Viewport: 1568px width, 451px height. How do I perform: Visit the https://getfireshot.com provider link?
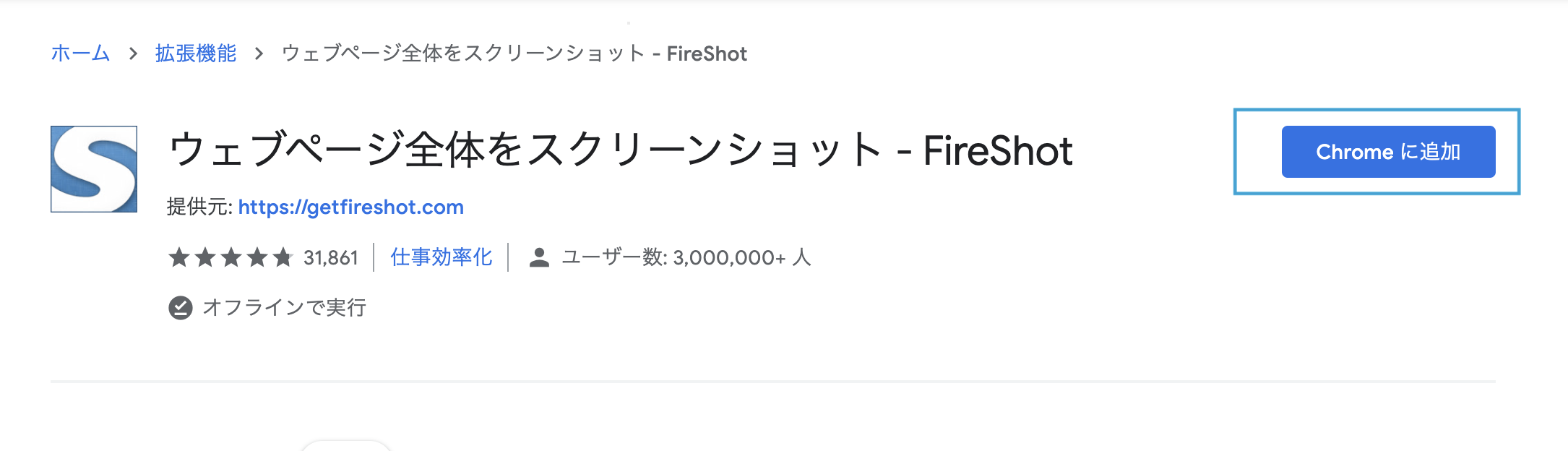click(350, 207)
